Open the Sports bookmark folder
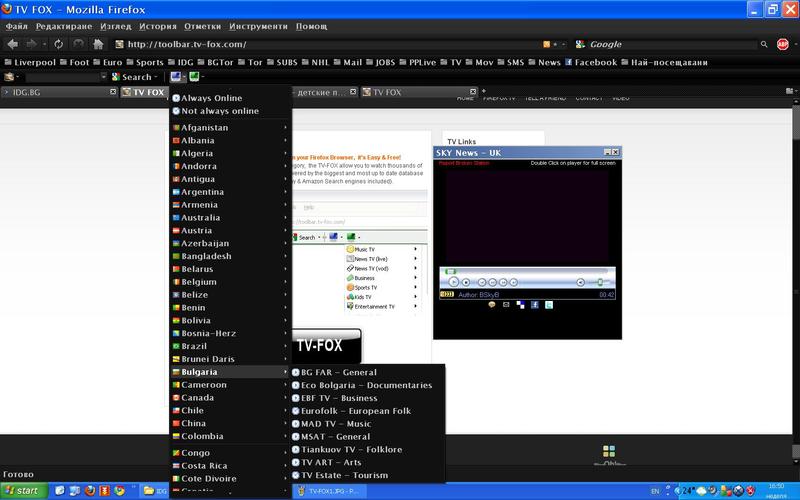The width and height of the screenshot is (800, 500). click(145, 62)
